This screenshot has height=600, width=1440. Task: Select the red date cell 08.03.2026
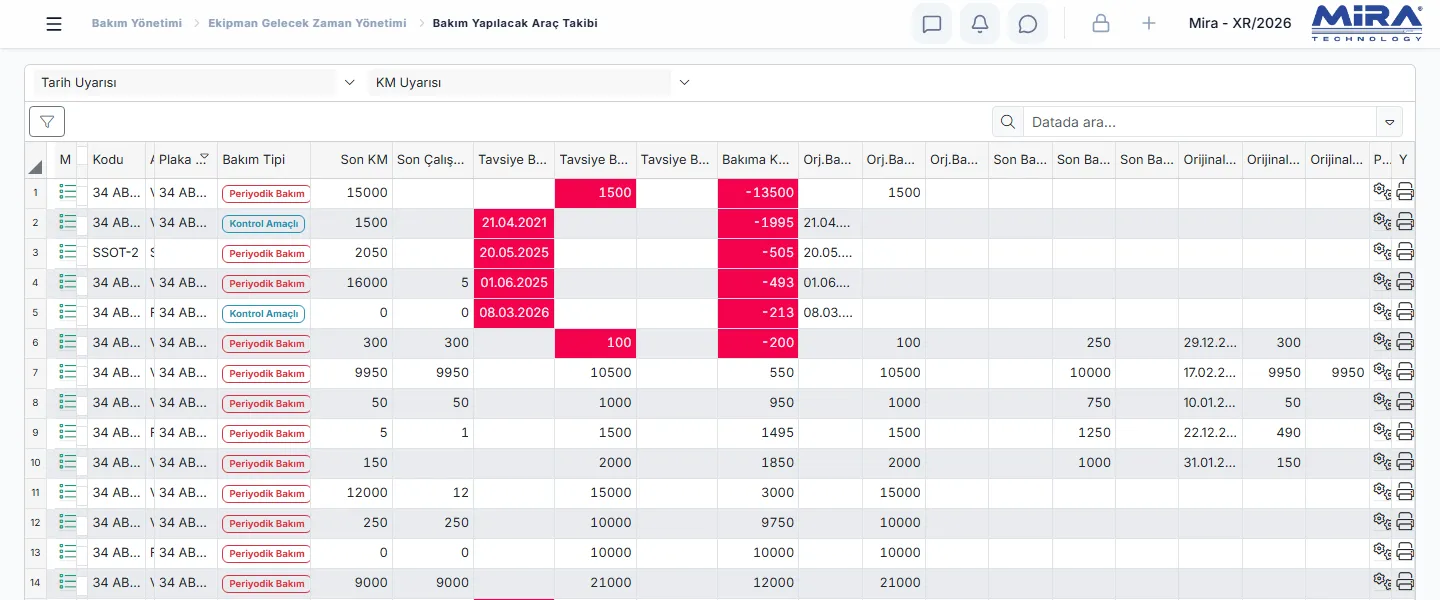click(514, 313)
